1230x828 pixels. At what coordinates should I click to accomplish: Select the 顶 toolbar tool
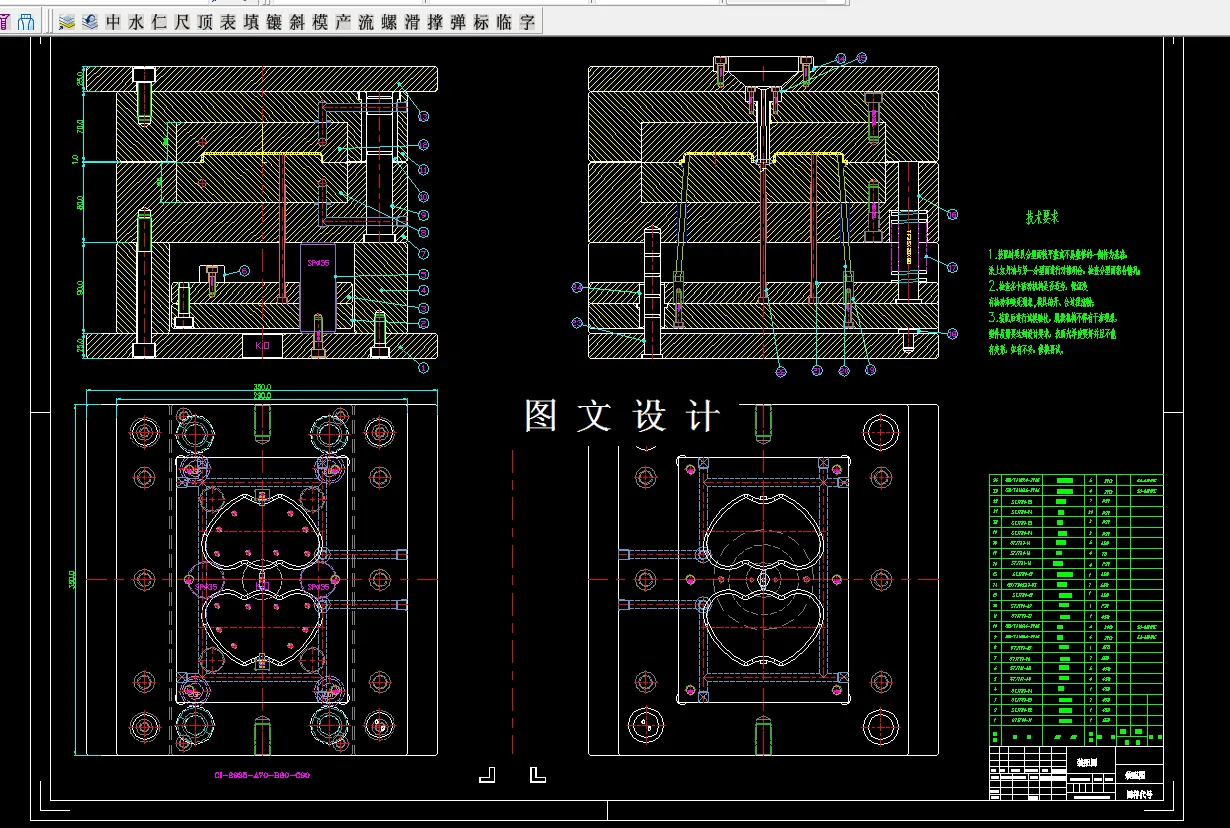tap(205, 21)
